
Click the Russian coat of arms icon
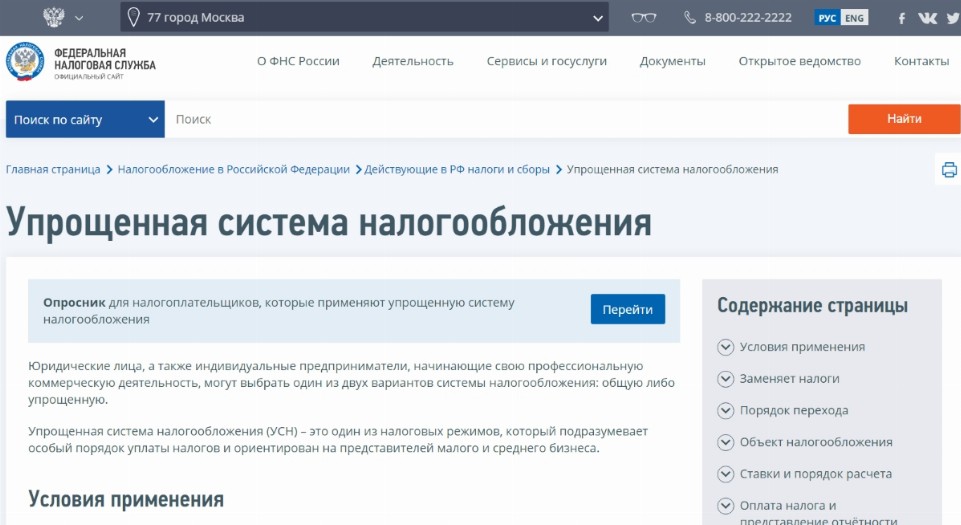tap(54, 17)
